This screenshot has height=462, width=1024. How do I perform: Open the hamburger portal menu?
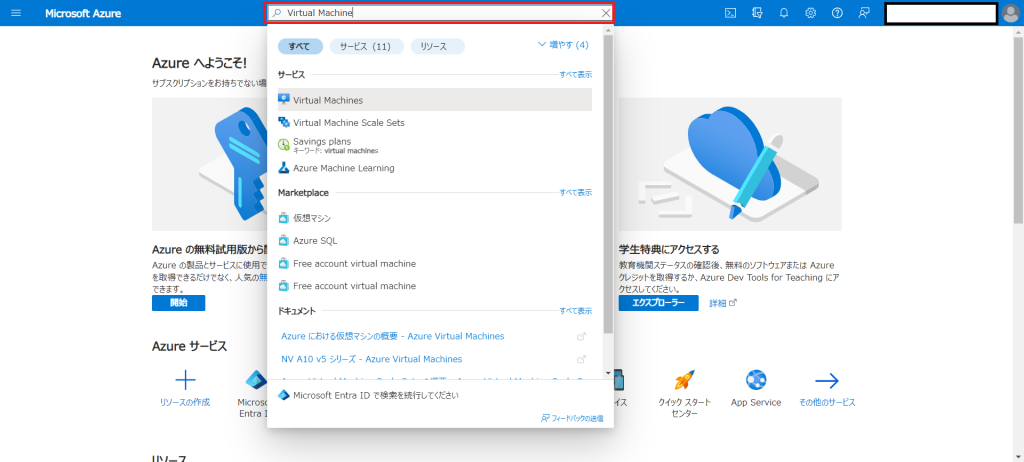click(x=16, y=13)
